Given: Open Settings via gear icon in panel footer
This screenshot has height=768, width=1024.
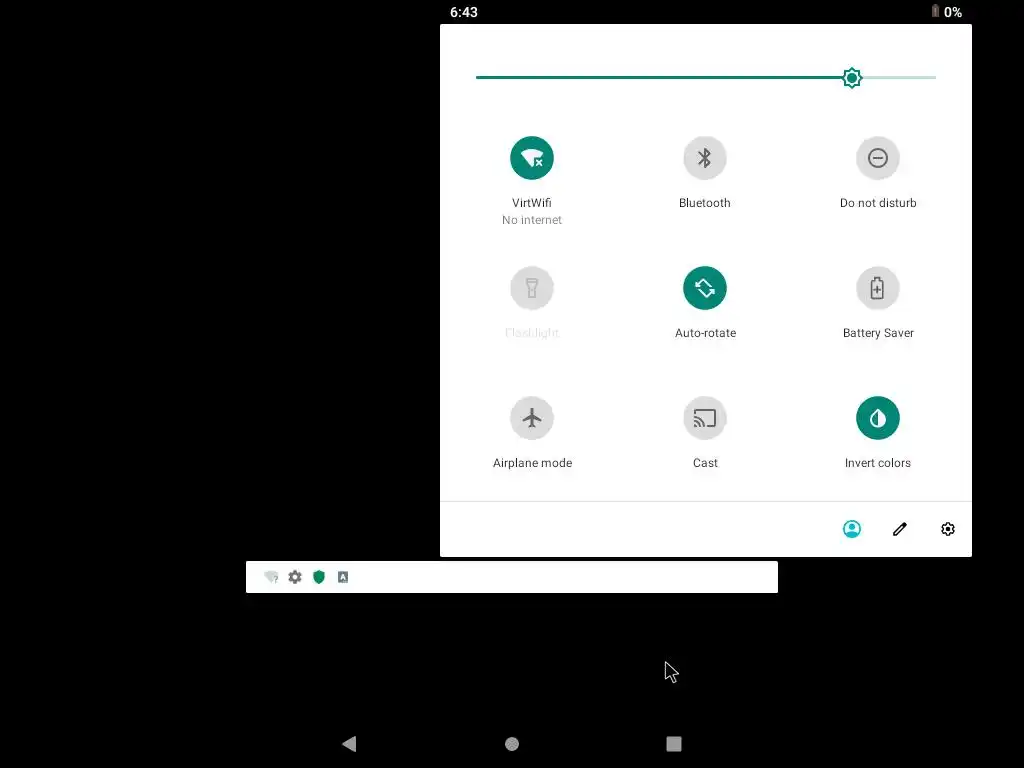Looking at the screenshot, I should point(948,529).
